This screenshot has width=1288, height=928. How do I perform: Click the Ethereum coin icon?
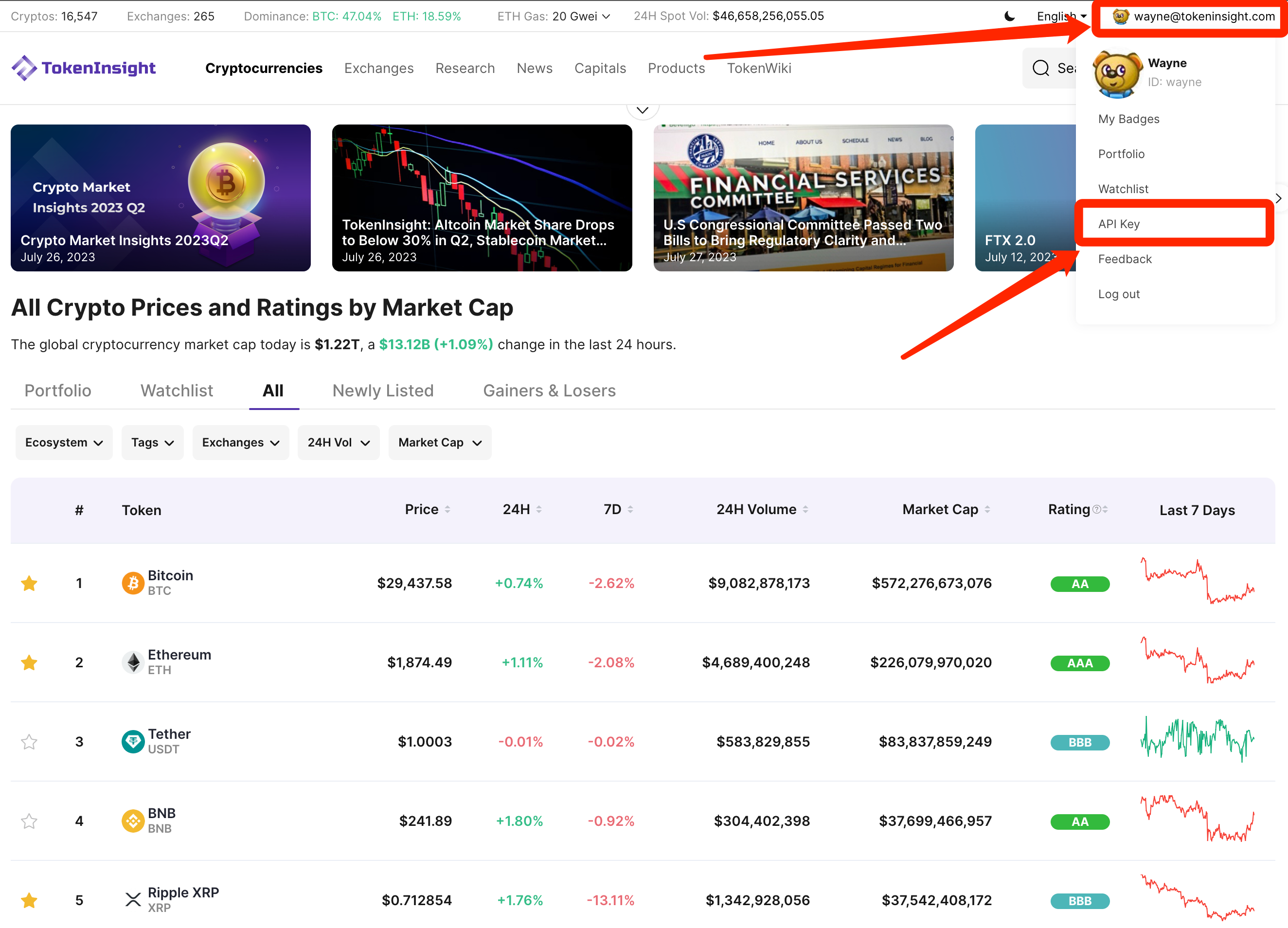133,662
